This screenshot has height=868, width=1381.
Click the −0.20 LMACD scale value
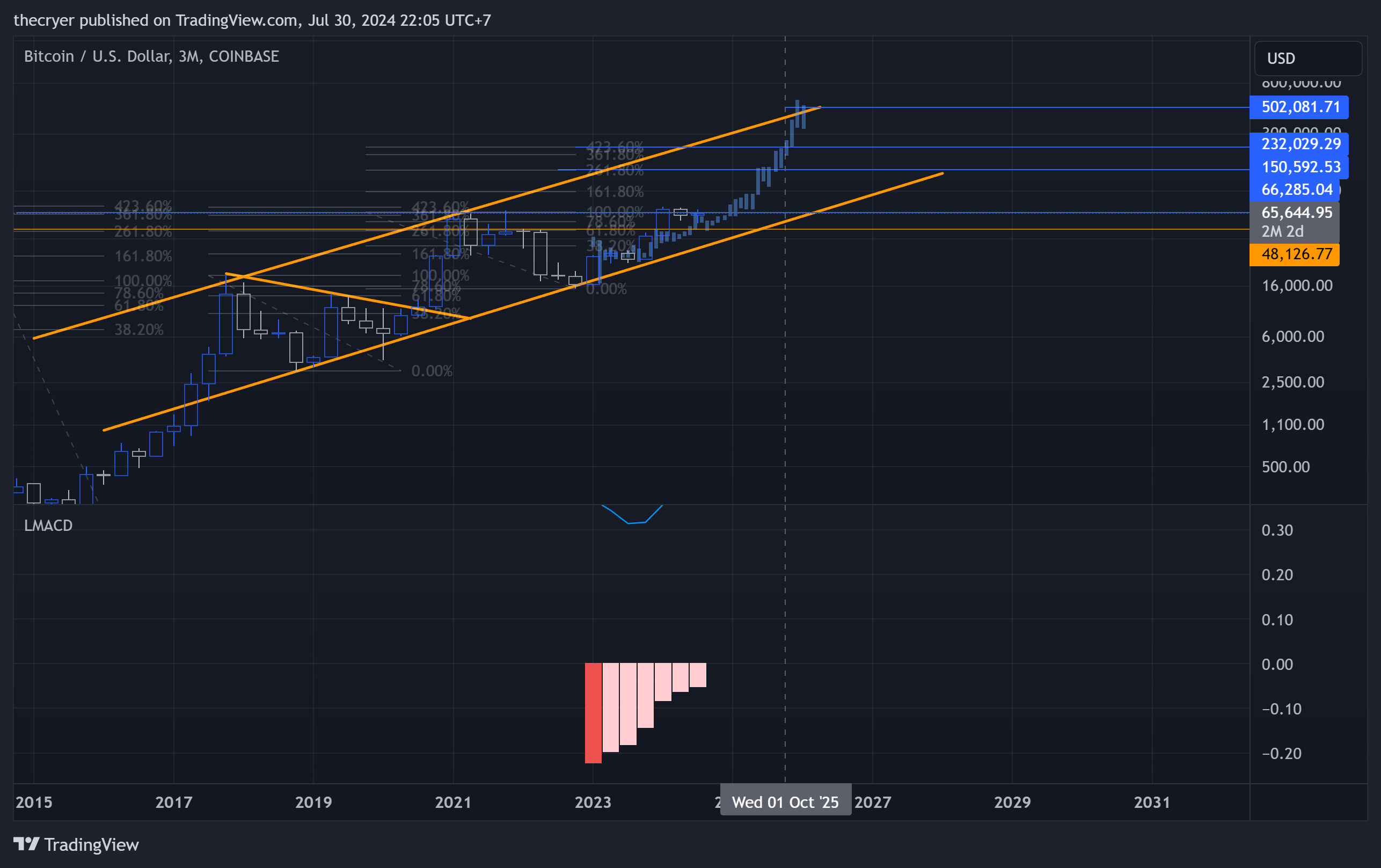pyautogui.click(x=1282, y=753)
